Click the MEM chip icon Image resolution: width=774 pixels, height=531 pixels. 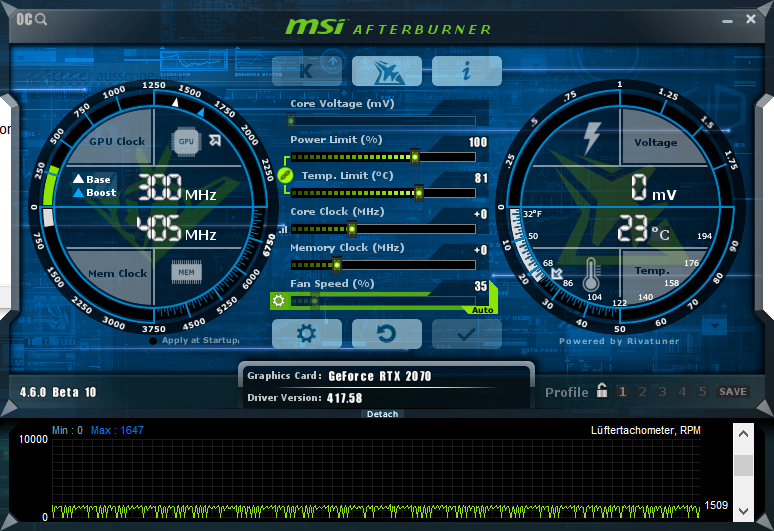[186, 272]
